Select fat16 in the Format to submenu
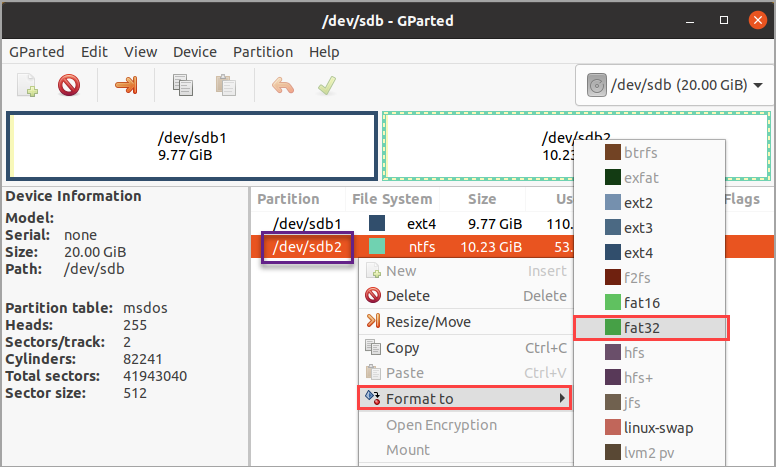This screenshot has width=776, height=467. 650,303
